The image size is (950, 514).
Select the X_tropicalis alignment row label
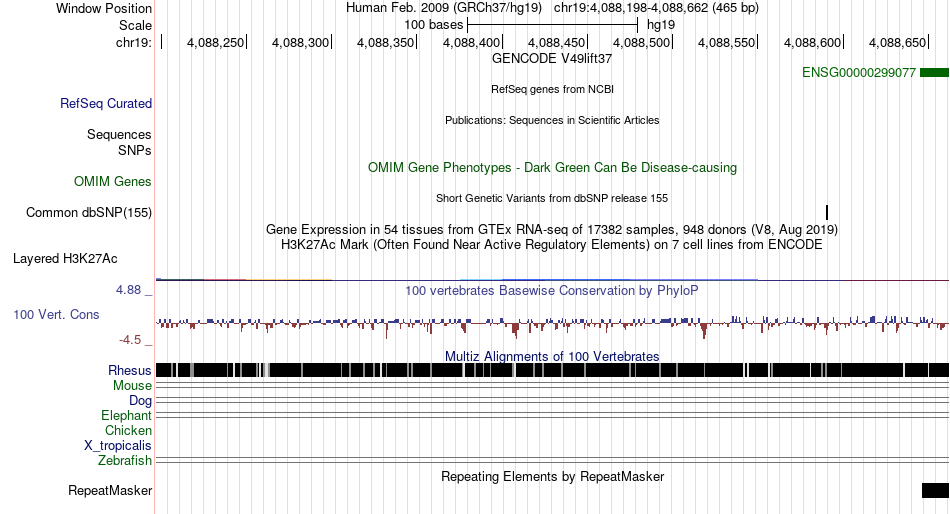tap(118, 446)
